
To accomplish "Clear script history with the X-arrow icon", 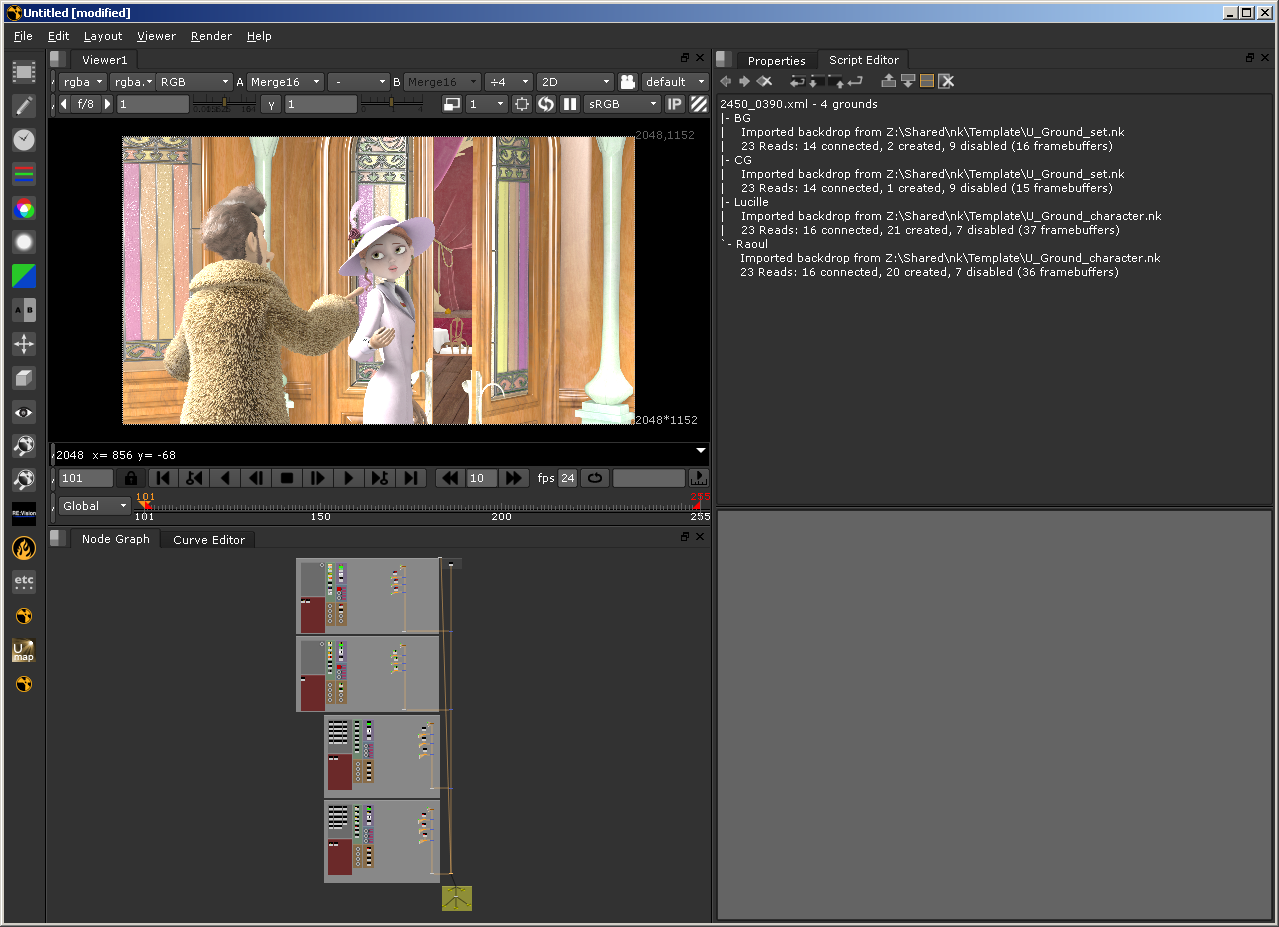I will (x=765, y=81).
